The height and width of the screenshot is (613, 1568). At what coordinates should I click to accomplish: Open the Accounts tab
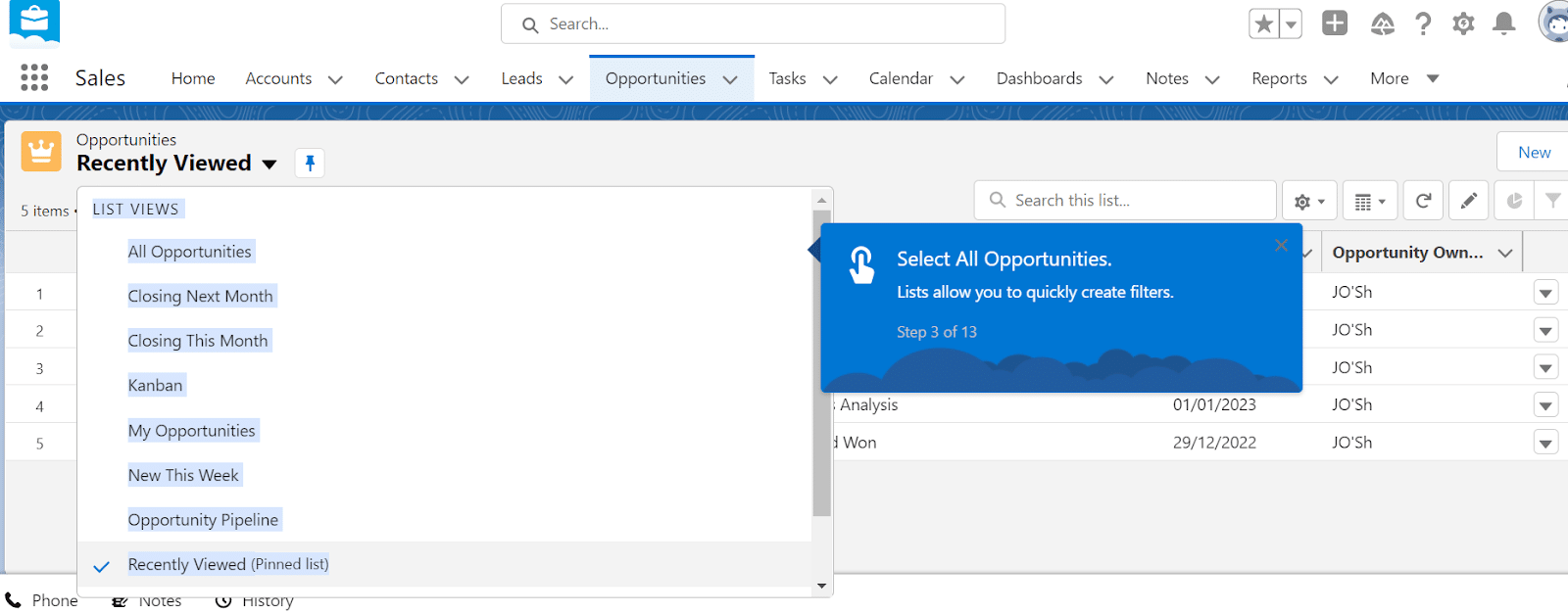[278, 78]
